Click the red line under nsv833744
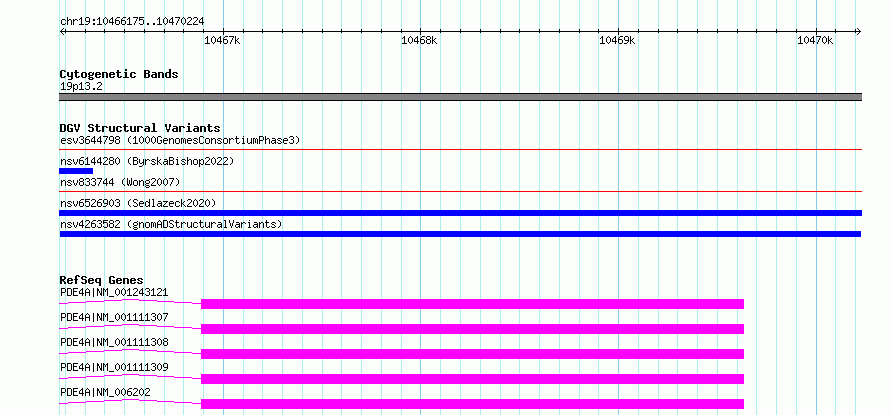Image resolution: width=890 pixels, height=415 pixels. click(x=460, y=192)
